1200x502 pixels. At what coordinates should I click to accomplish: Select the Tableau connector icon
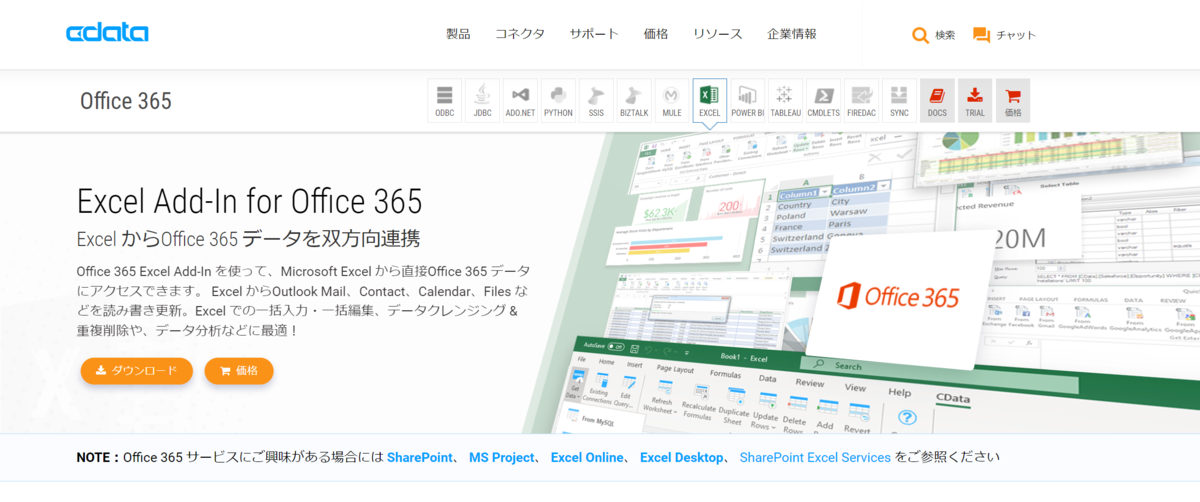785,101
